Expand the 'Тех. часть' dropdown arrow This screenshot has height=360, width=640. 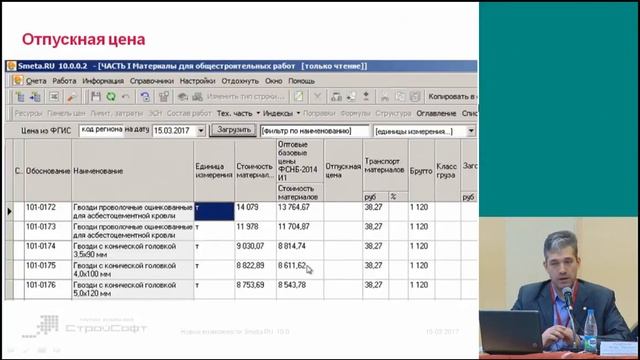(258, 113)
